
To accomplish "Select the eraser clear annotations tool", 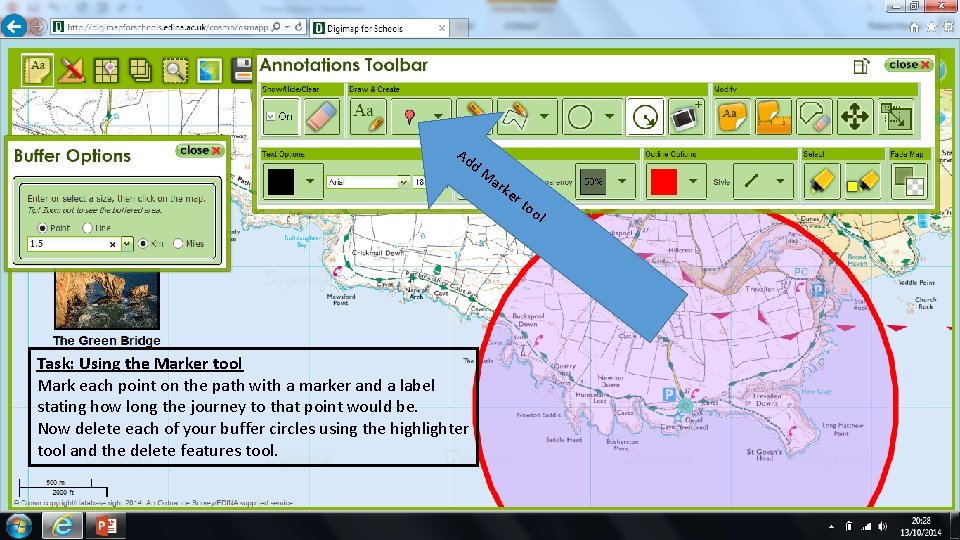I will pos(321,116).
